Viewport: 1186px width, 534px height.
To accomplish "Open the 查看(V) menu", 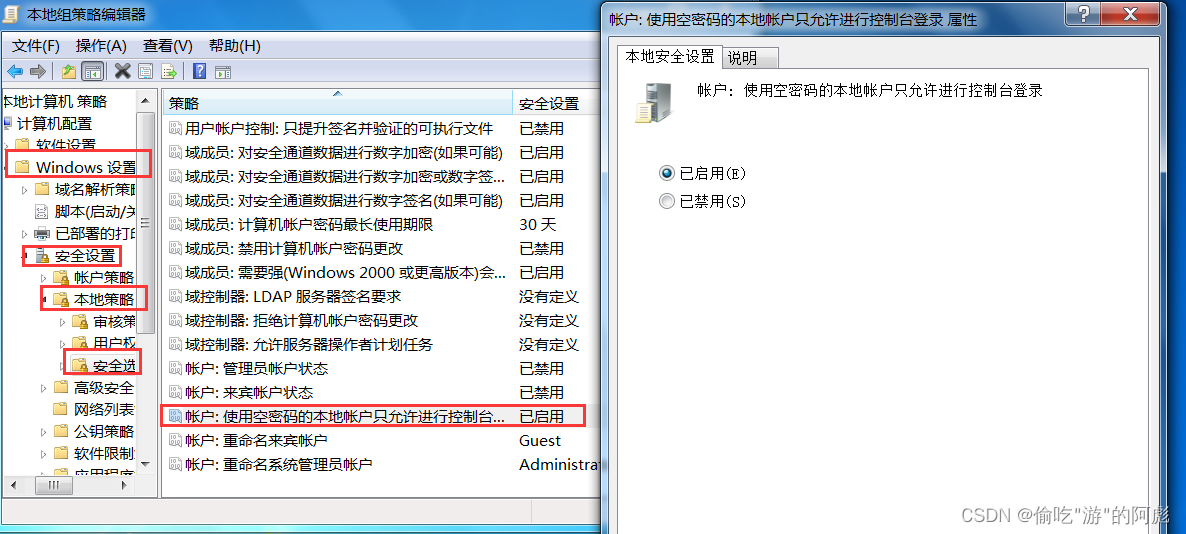I will (x=167, y=45).
